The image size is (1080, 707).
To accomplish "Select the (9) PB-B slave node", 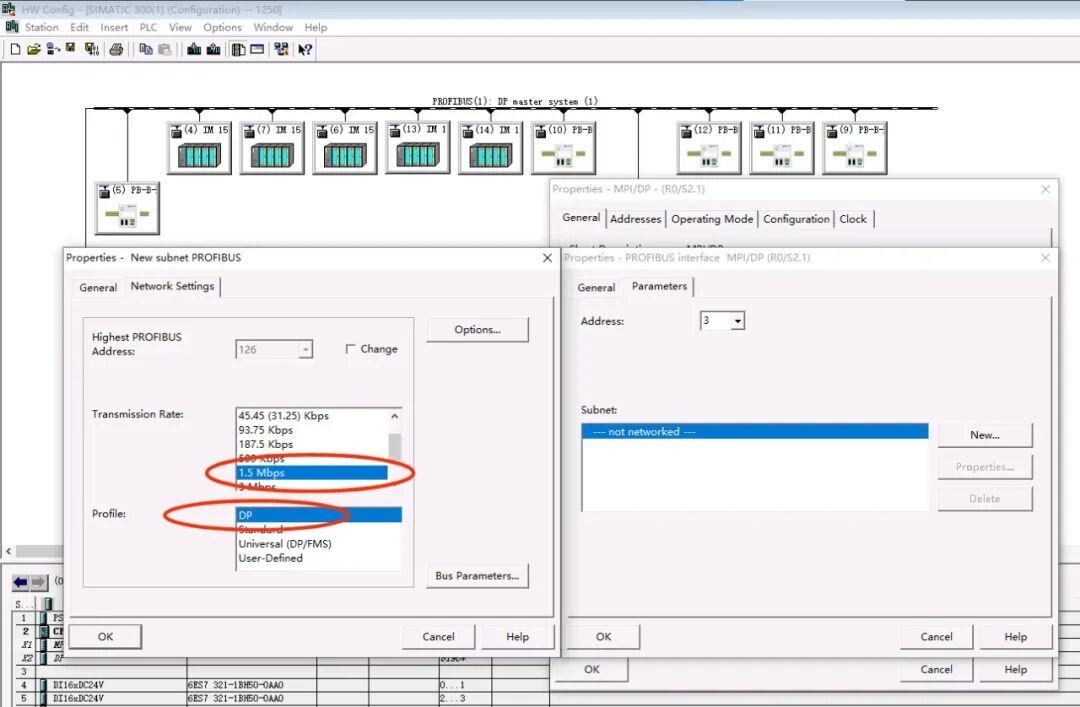I will pyautogui.click(x=855, y=147).
